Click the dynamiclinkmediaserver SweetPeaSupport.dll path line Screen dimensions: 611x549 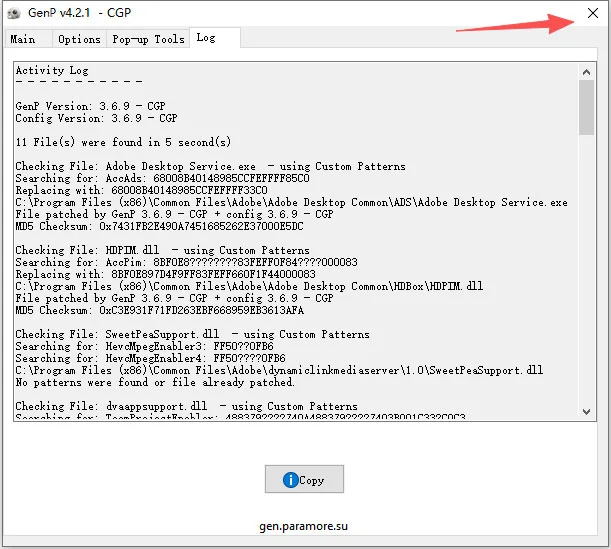[279, 371]
